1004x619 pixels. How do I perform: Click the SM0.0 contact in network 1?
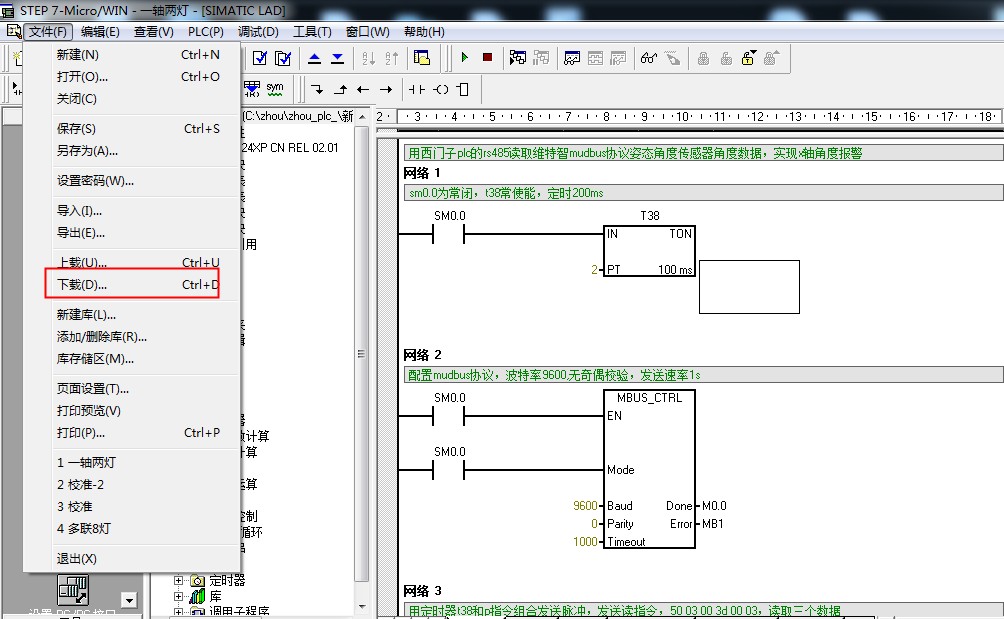[449, 236]
